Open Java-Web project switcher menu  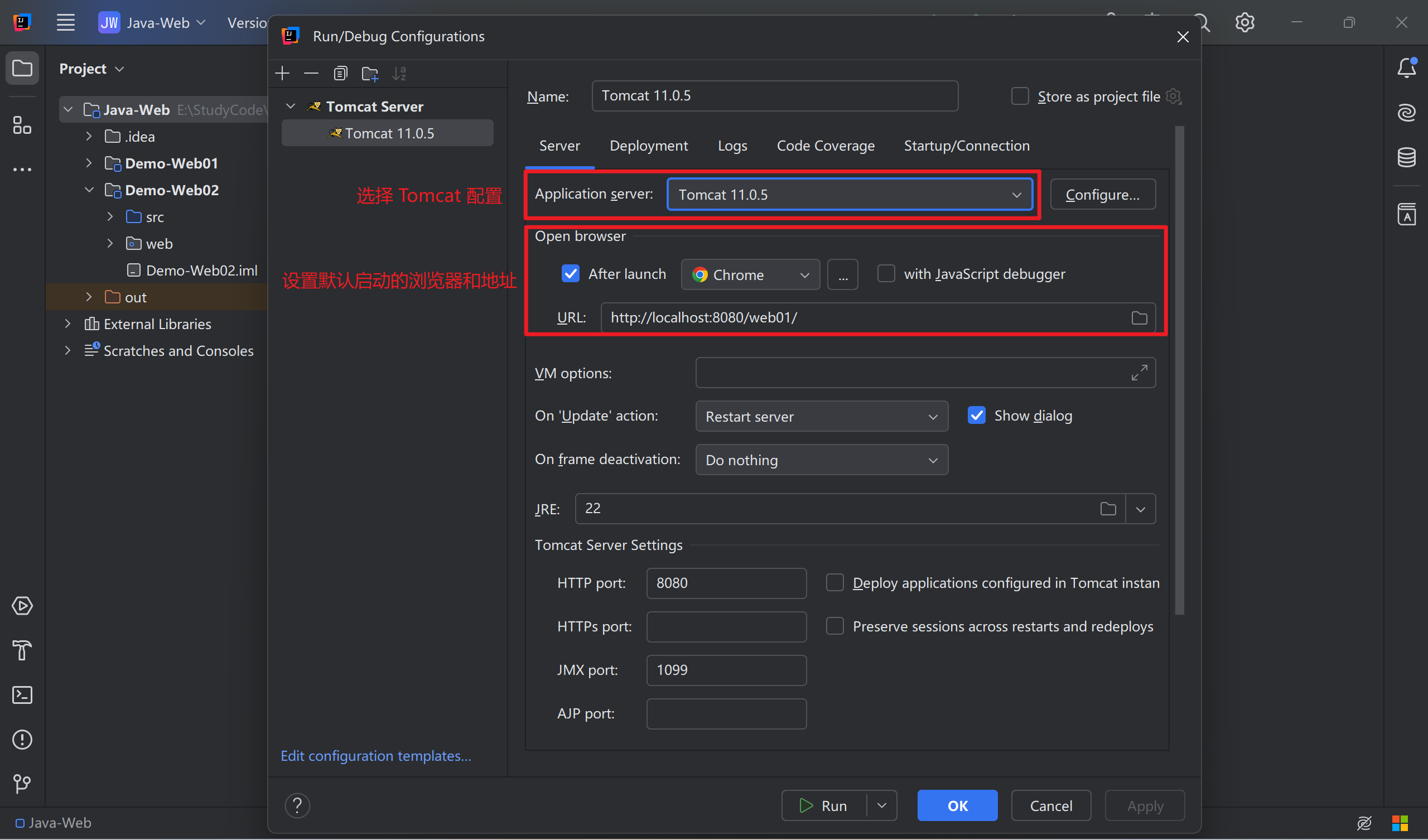(152, 23)
